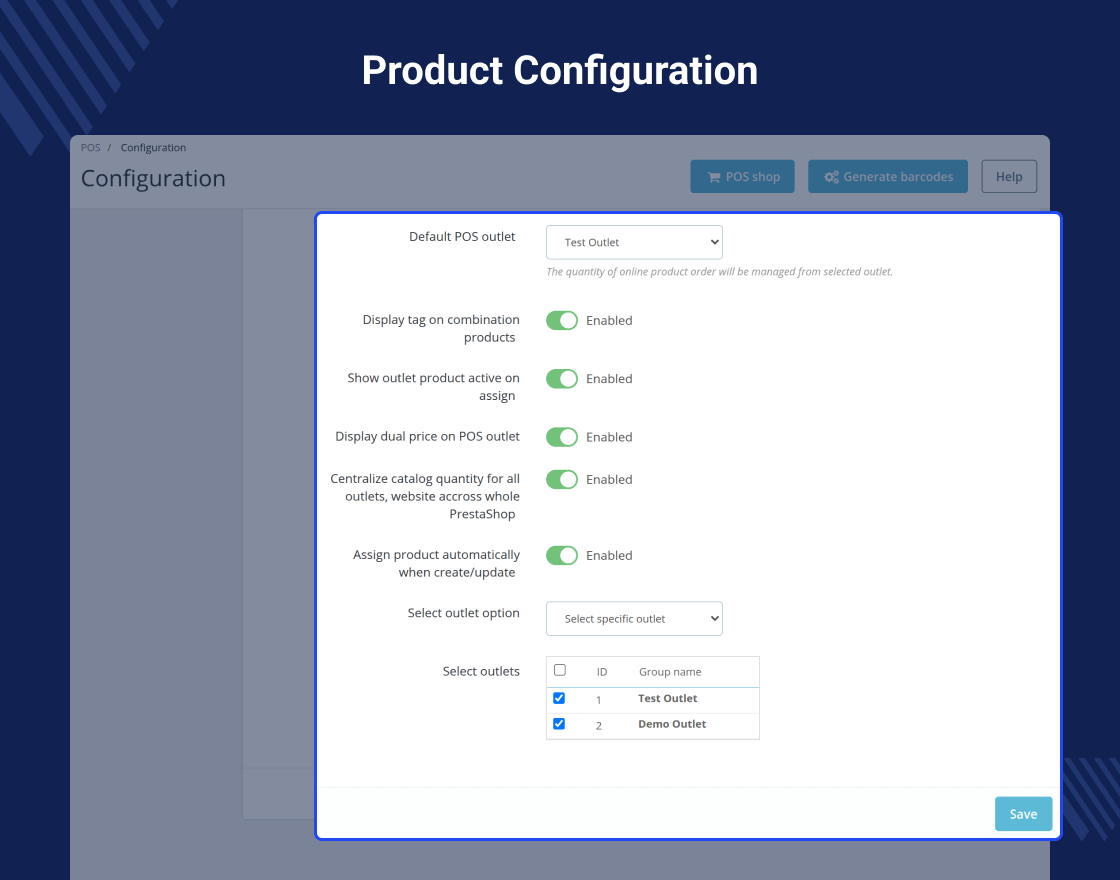
Task: Go to POS breadcrumb link
Action: tap(91, 148)
